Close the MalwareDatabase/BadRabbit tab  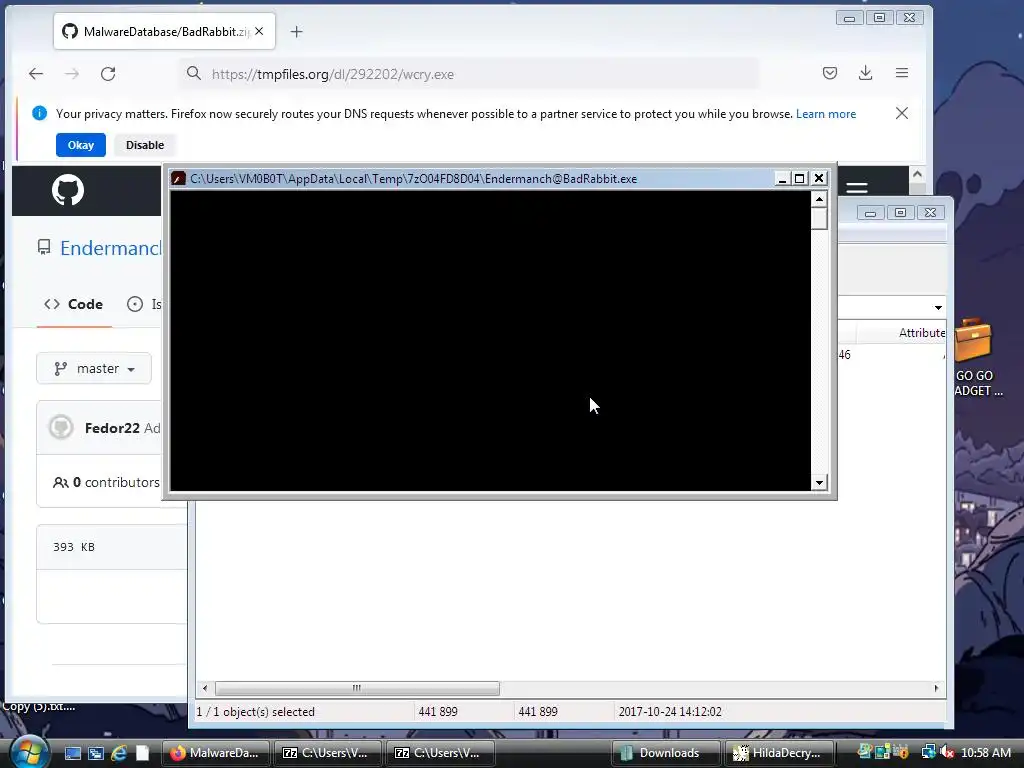(259, 31)
